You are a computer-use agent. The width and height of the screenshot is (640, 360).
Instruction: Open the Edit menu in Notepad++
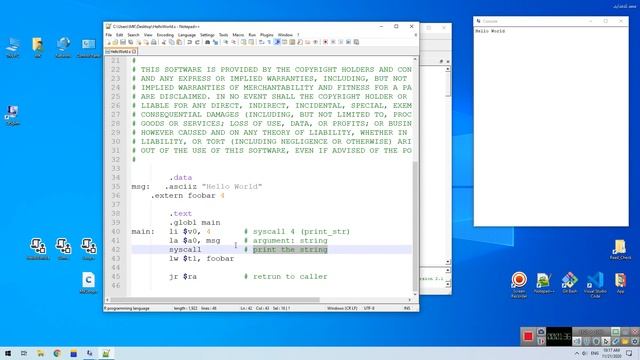click(119, 35)
